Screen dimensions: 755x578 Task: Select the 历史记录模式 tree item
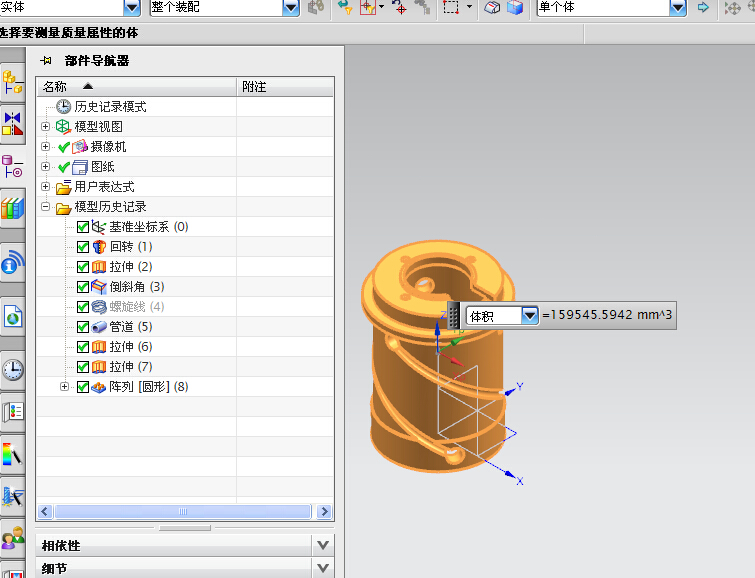tap(110, 107)
